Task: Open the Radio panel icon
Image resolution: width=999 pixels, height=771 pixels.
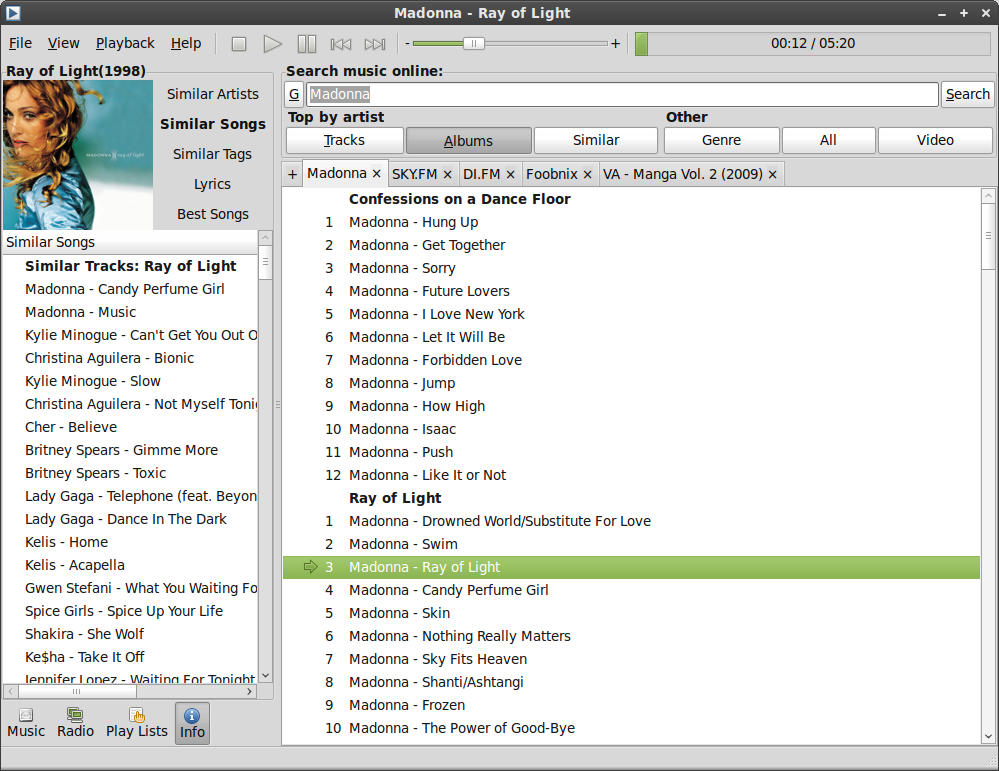Action: pyautogui.click(x=75, y=723)
